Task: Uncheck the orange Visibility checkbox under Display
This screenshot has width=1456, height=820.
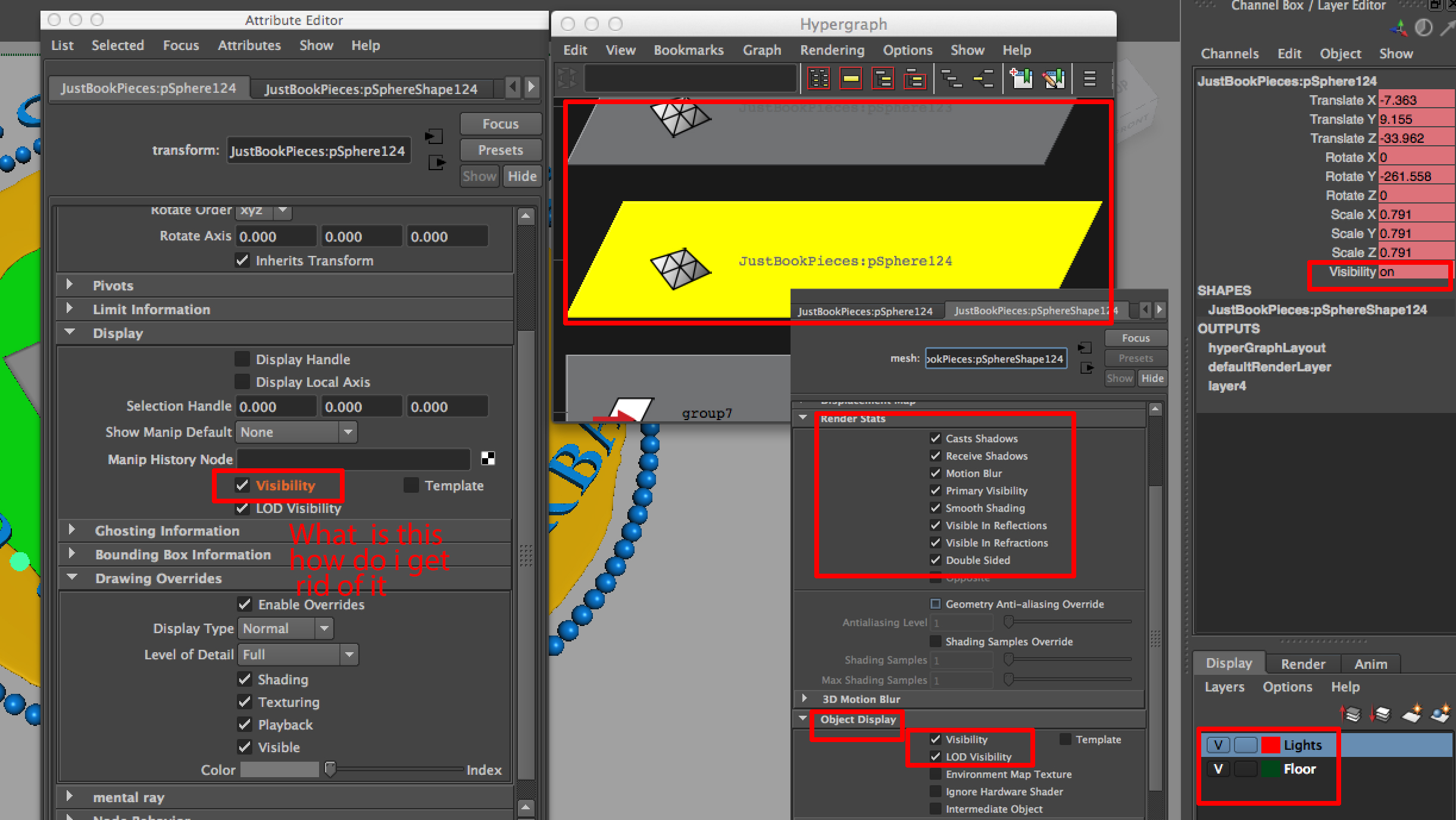Action: pyautogui.click(x=242, y=485)
